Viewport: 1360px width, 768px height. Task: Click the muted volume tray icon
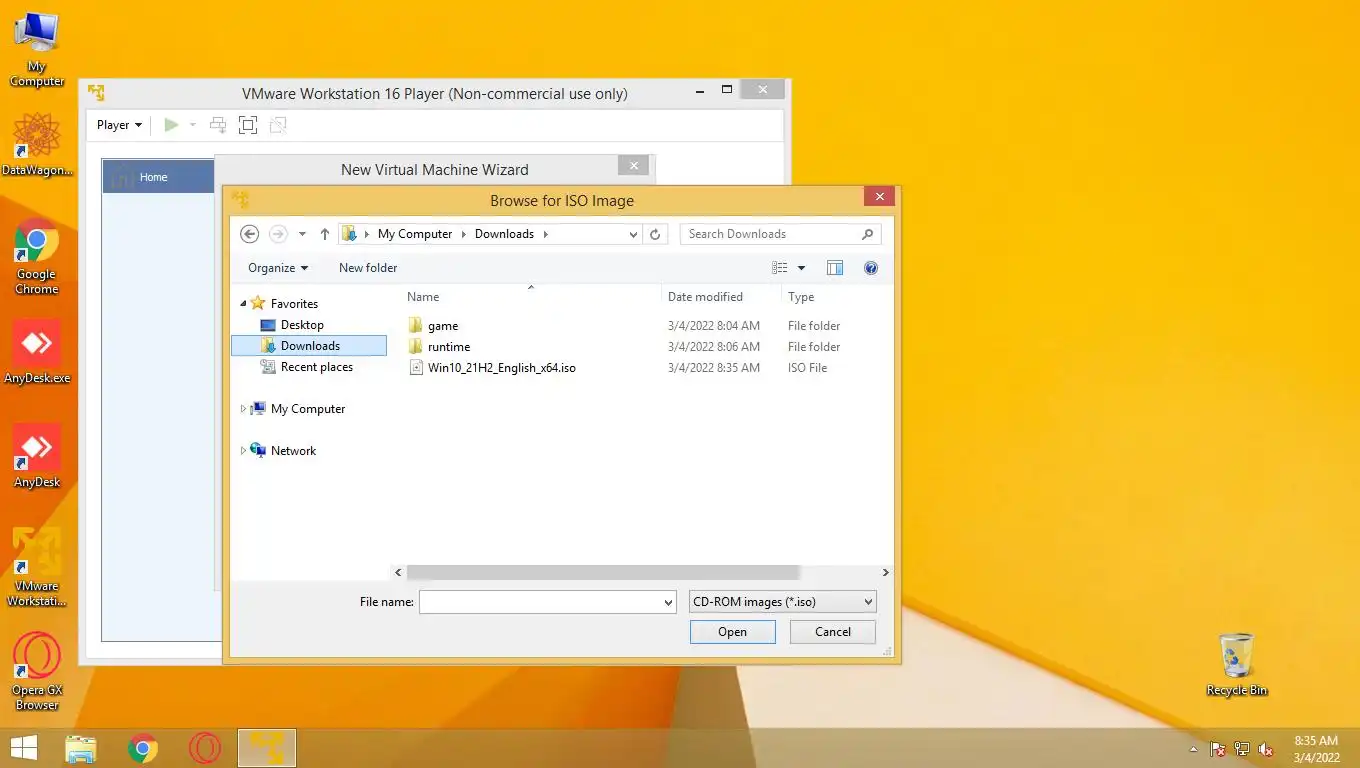tap(1266, 749)
